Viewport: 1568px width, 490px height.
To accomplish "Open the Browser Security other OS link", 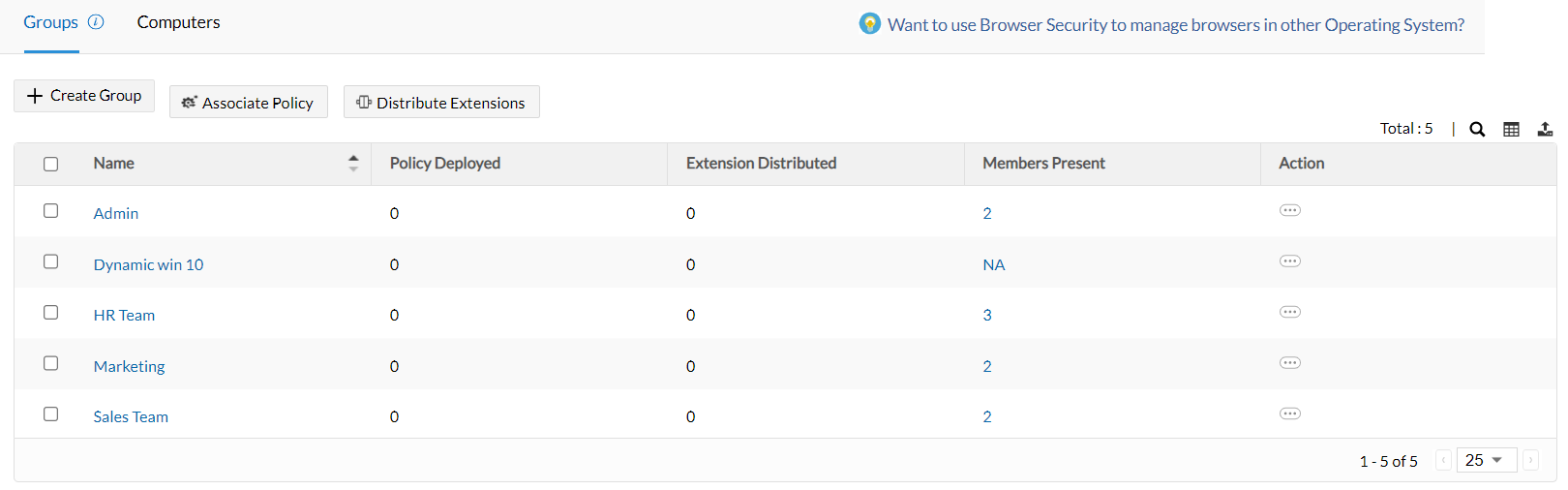I will pos(1176,25).
